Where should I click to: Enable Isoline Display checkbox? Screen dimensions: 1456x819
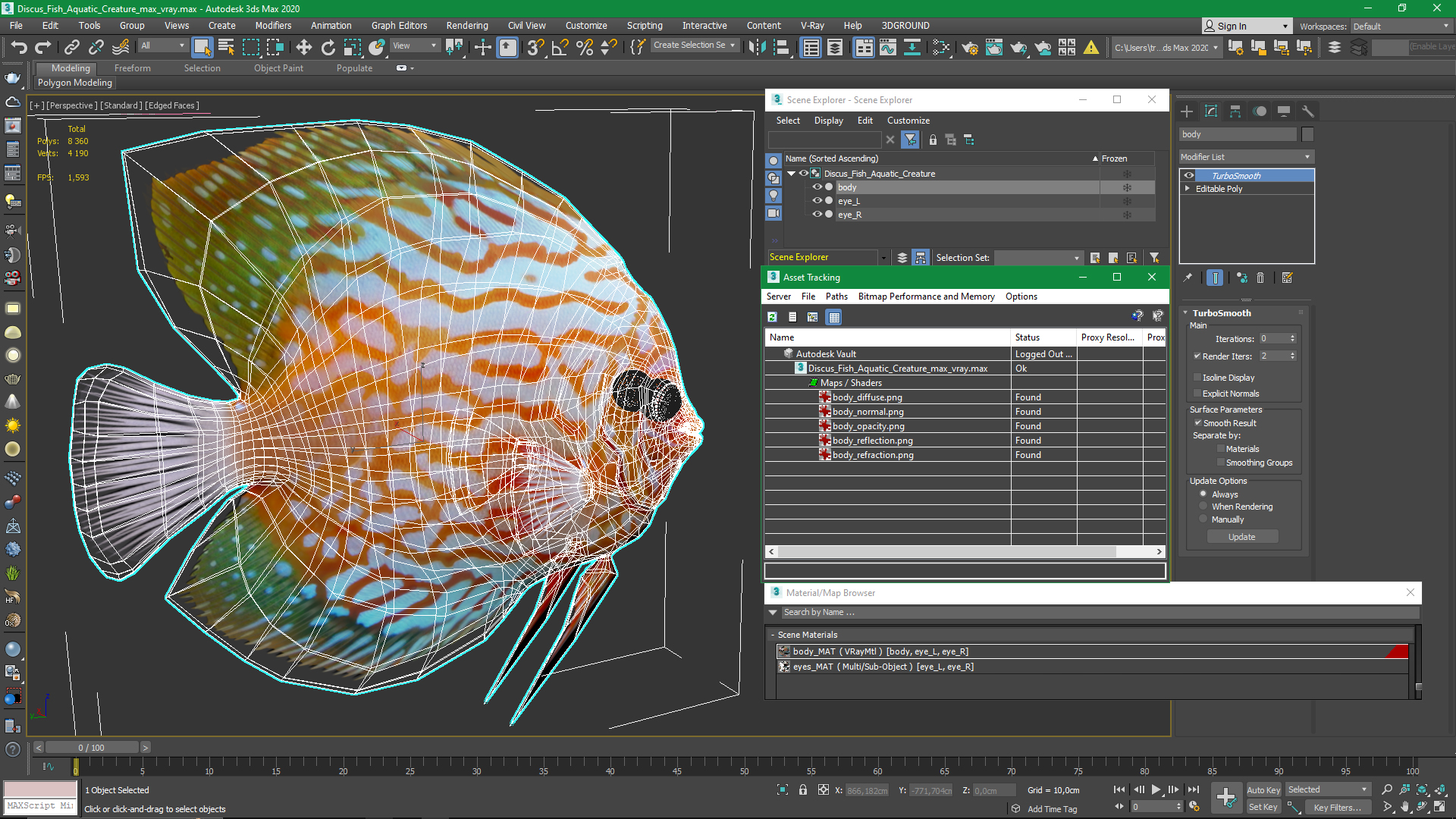(1197, 377)
